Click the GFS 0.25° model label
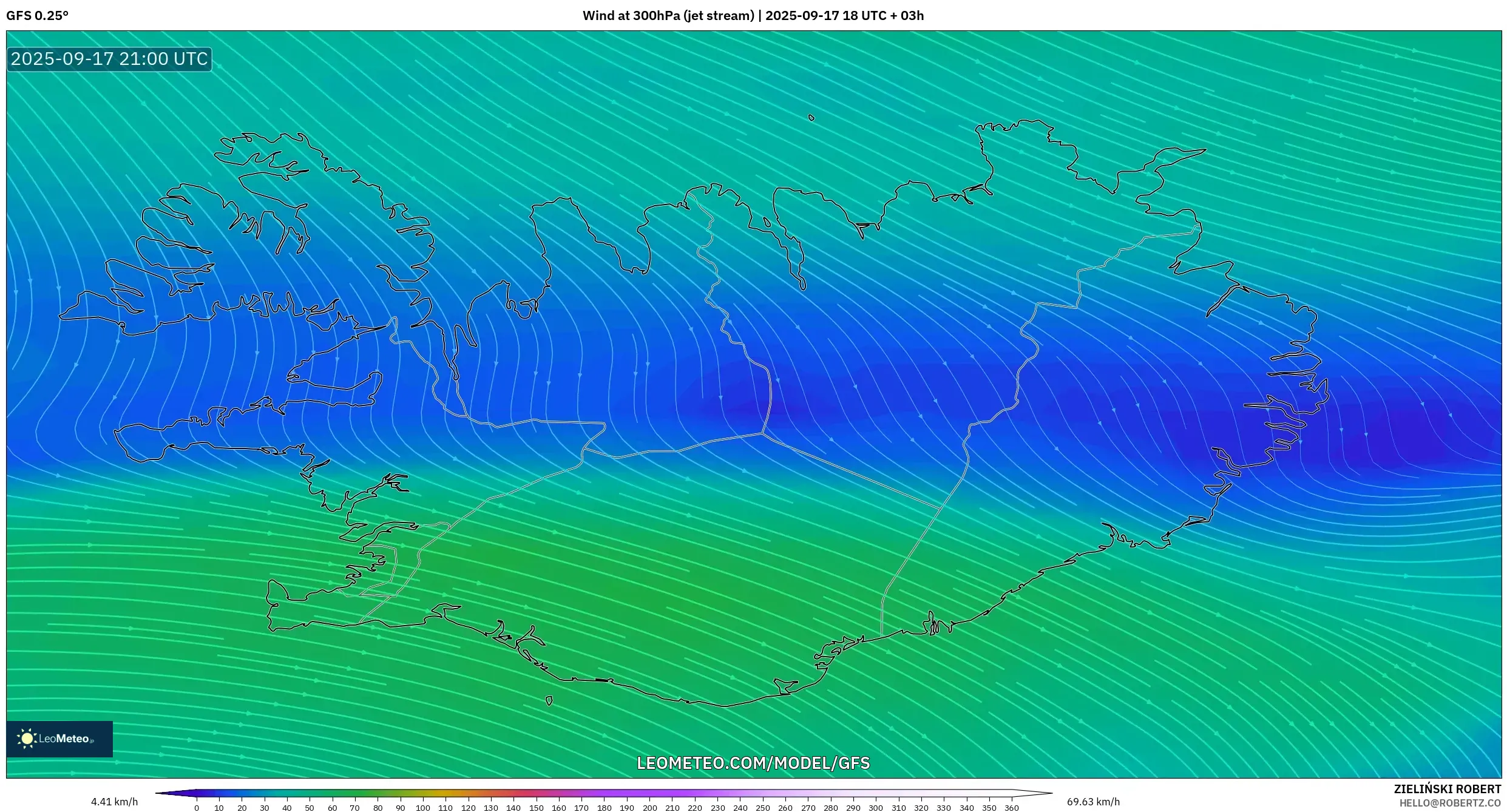Viewport: 1507px width, 812px height. pos(37,16)
